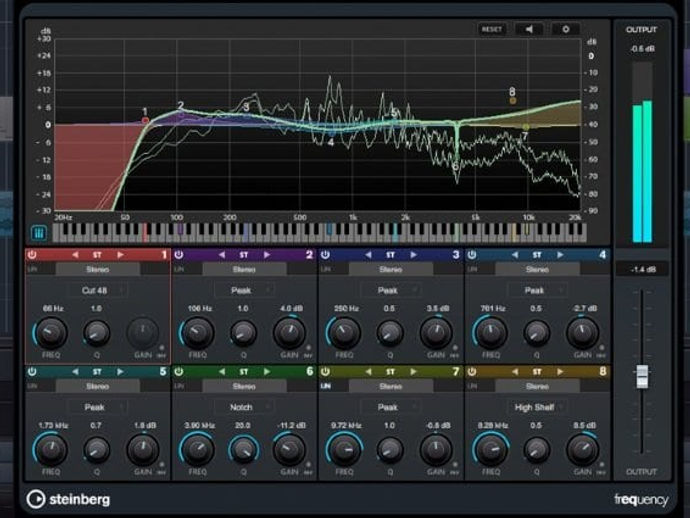Screen dimensions: 690x518
Task: Click band 1 FREQ knob
Action: pyautogui.click(x=51, y=333)
